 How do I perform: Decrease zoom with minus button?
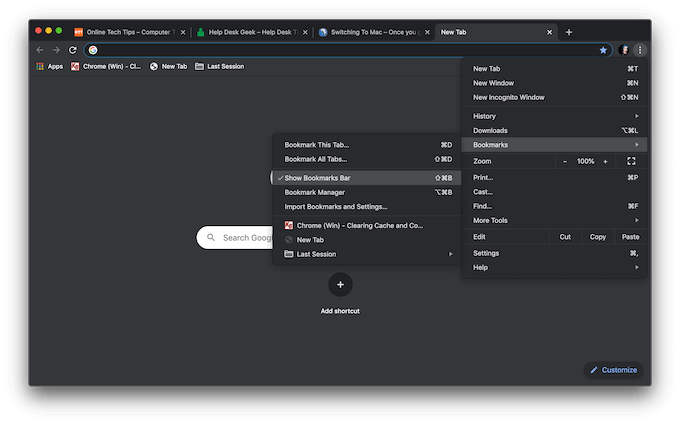tap(565, 161)
